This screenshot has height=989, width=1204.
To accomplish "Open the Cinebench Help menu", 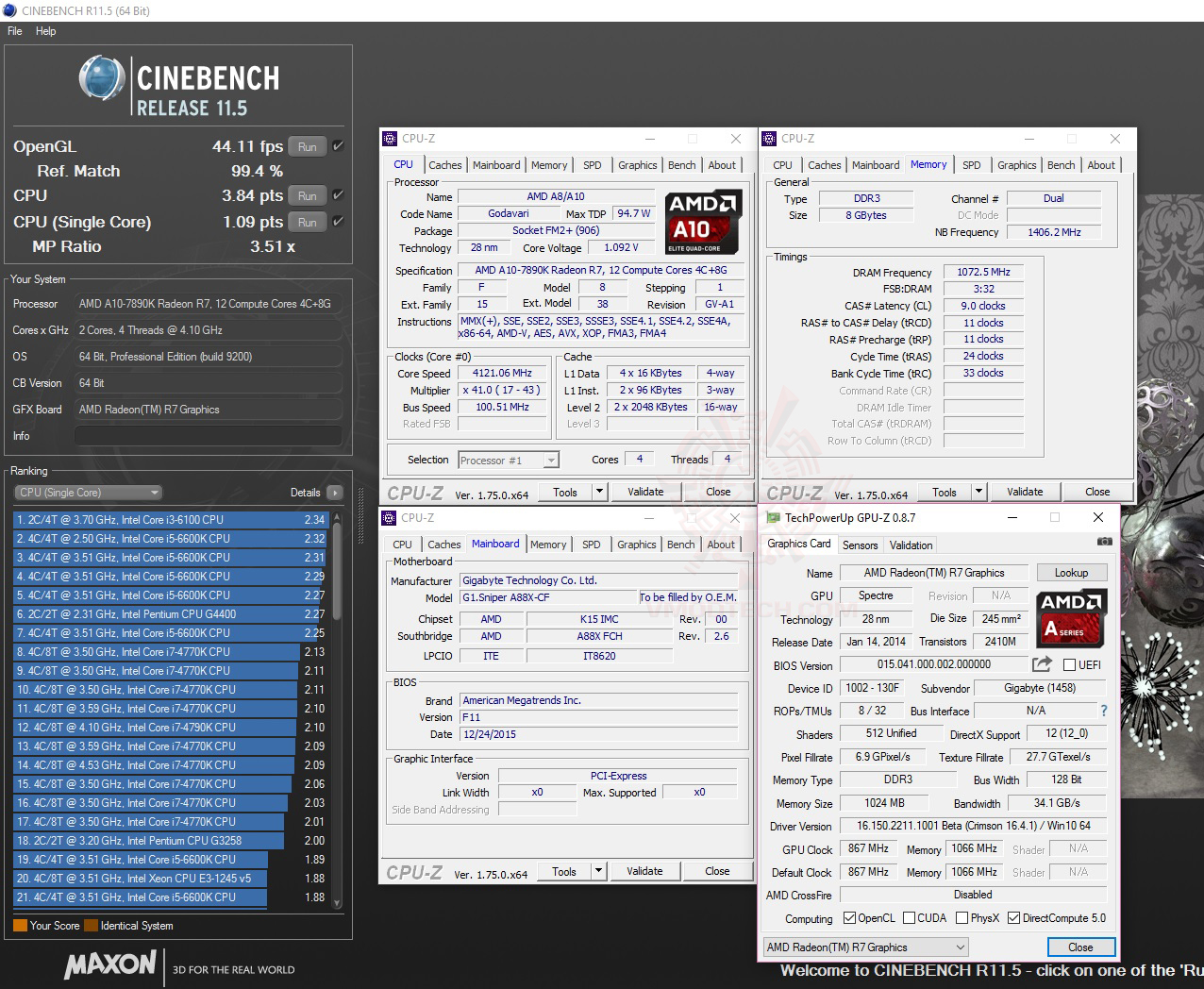I will tap(46, 31).
